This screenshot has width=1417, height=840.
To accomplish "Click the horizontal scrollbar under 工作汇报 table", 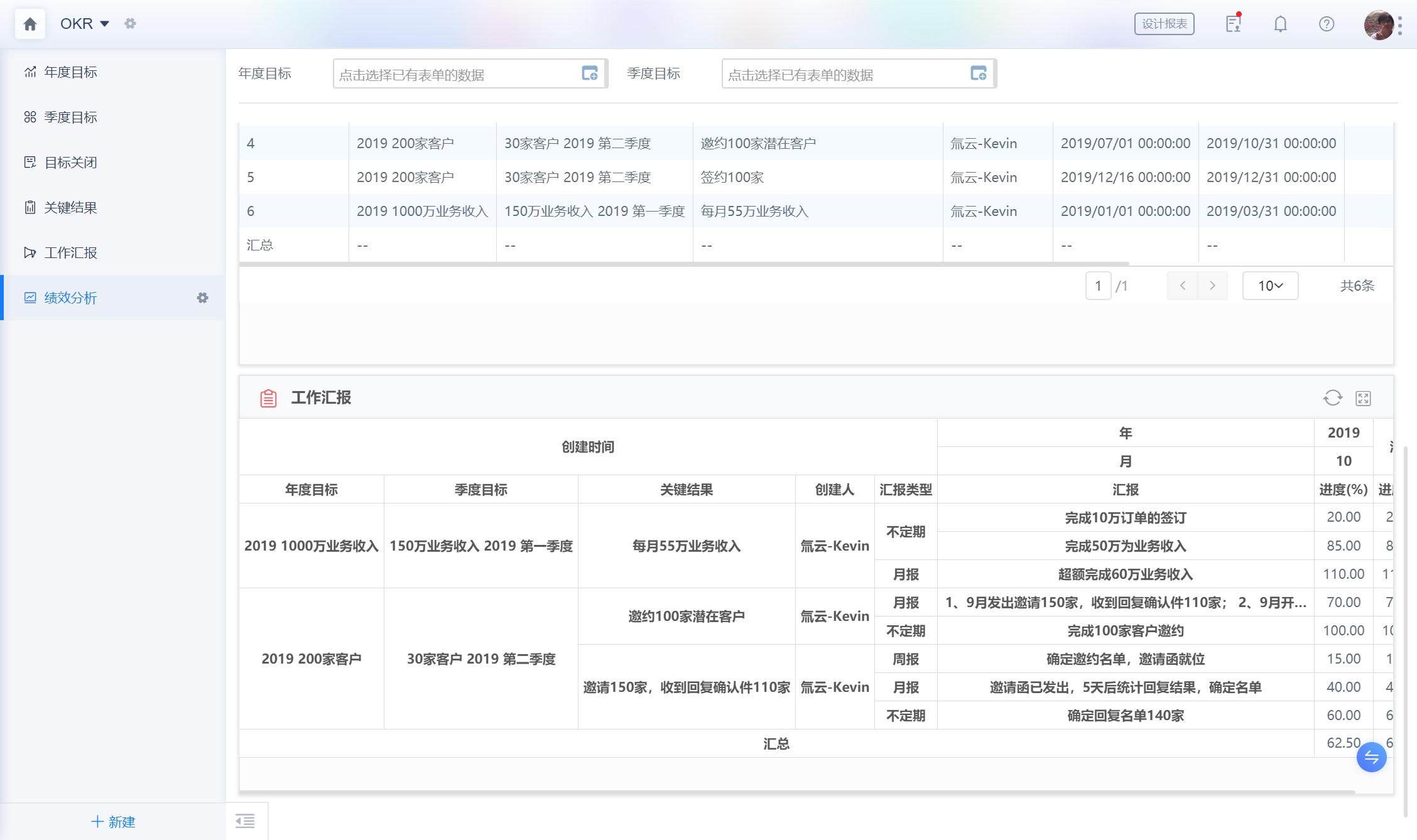I will 797,792.
